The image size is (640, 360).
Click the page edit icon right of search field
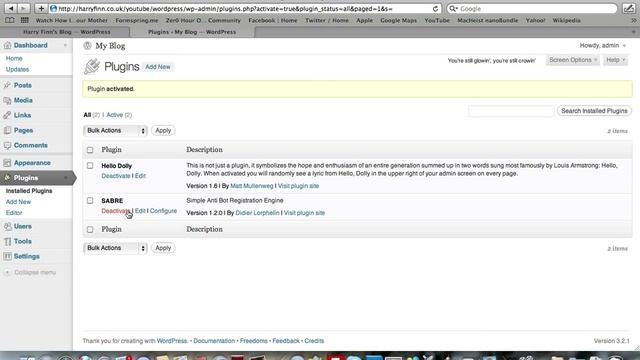(629, 8)
